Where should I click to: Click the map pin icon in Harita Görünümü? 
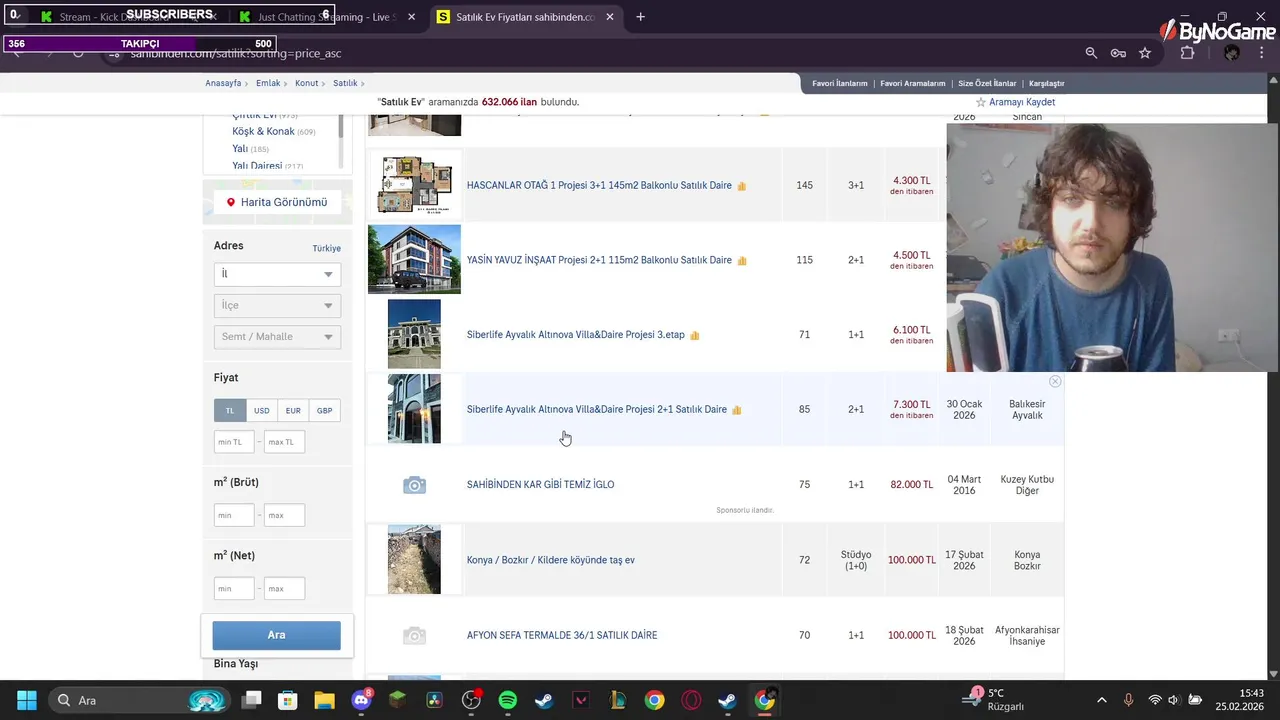click(231, 202)
